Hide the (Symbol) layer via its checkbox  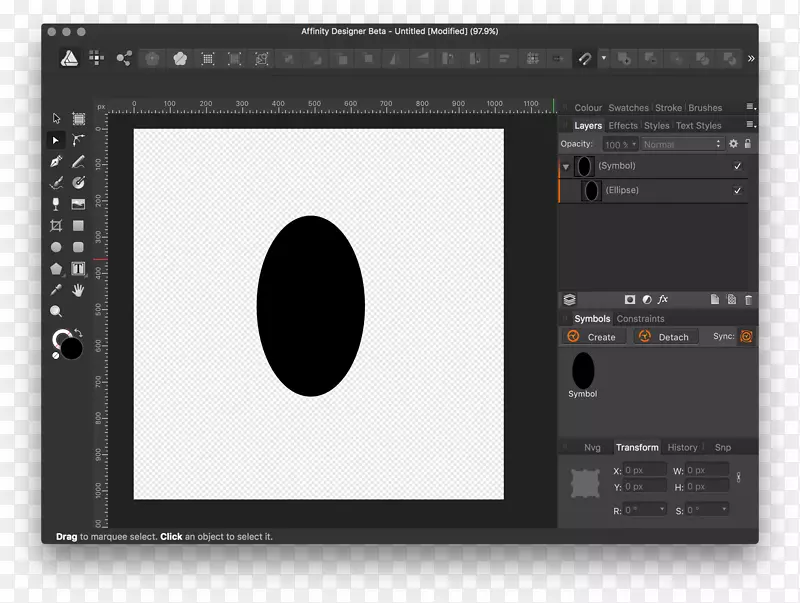(738, 166)
